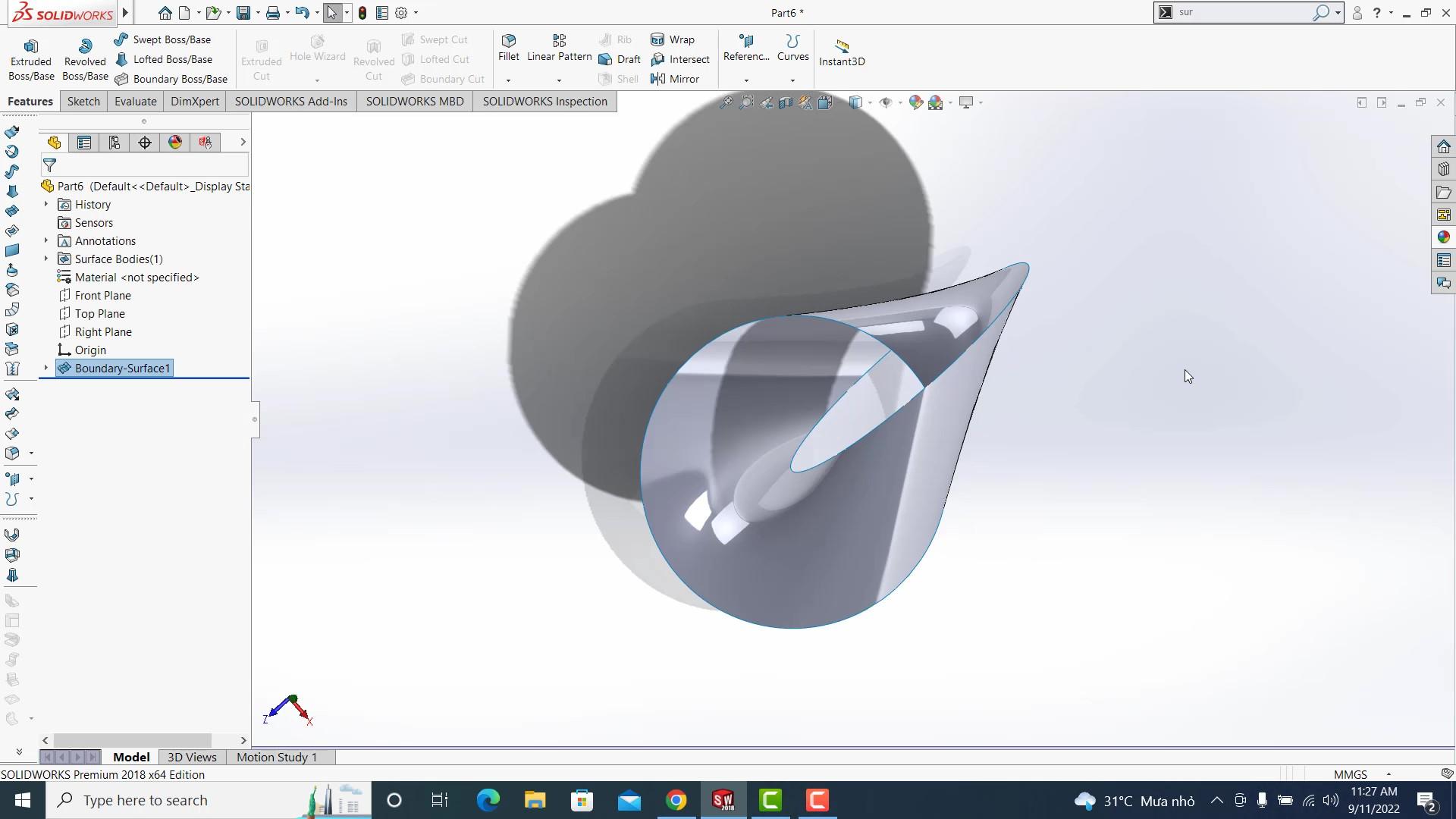Switch to the Evaluate tab
Image resolution: width=1456 pixels, height=819 pixels.
tap(135, 101)
